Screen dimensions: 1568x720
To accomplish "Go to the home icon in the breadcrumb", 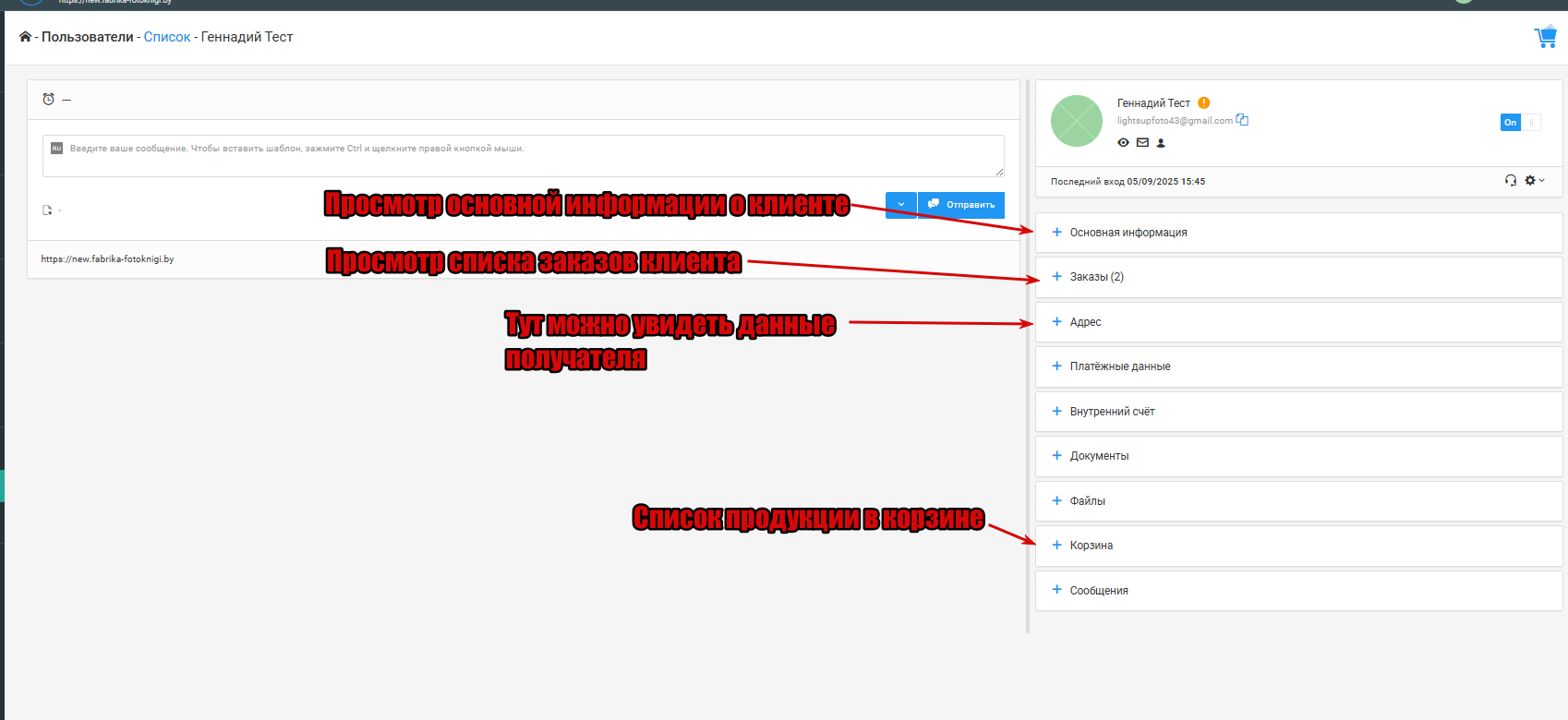I will tap(25, 37).
